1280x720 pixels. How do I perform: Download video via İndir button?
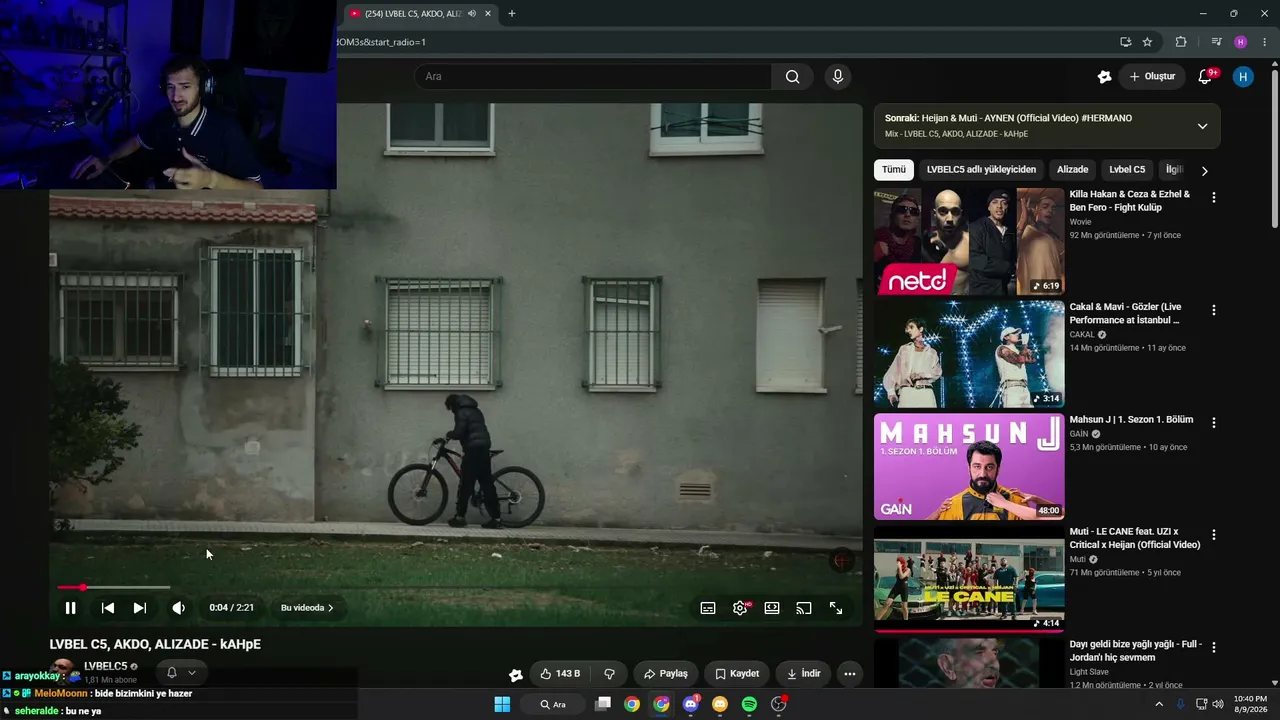pos(804,674)
